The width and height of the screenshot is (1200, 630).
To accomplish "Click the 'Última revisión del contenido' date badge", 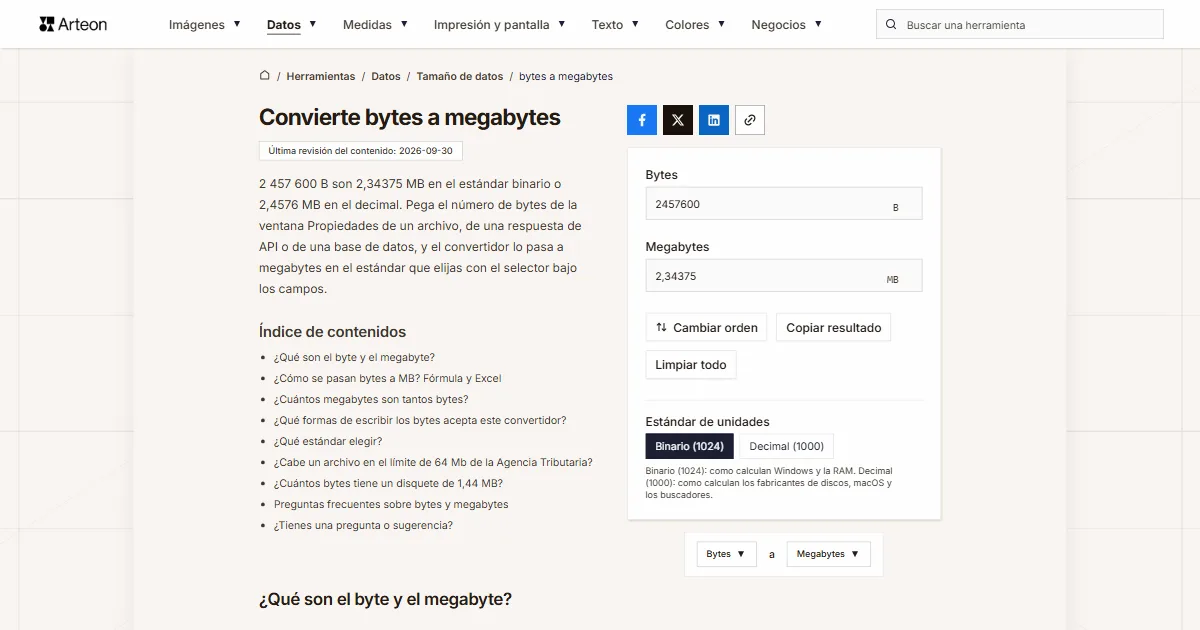I will point(361,151).
